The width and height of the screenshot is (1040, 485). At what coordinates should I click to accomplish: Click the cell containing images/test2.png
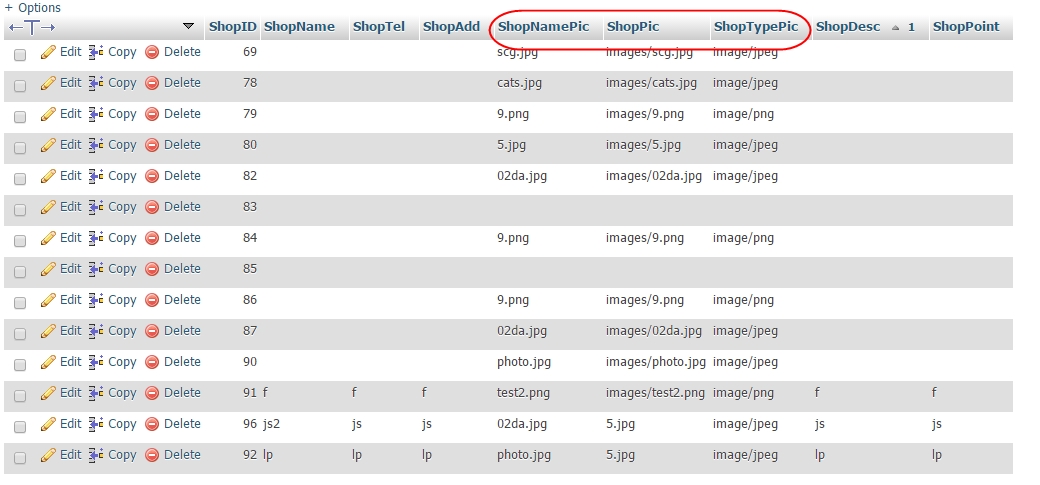(x=655, y=393)
